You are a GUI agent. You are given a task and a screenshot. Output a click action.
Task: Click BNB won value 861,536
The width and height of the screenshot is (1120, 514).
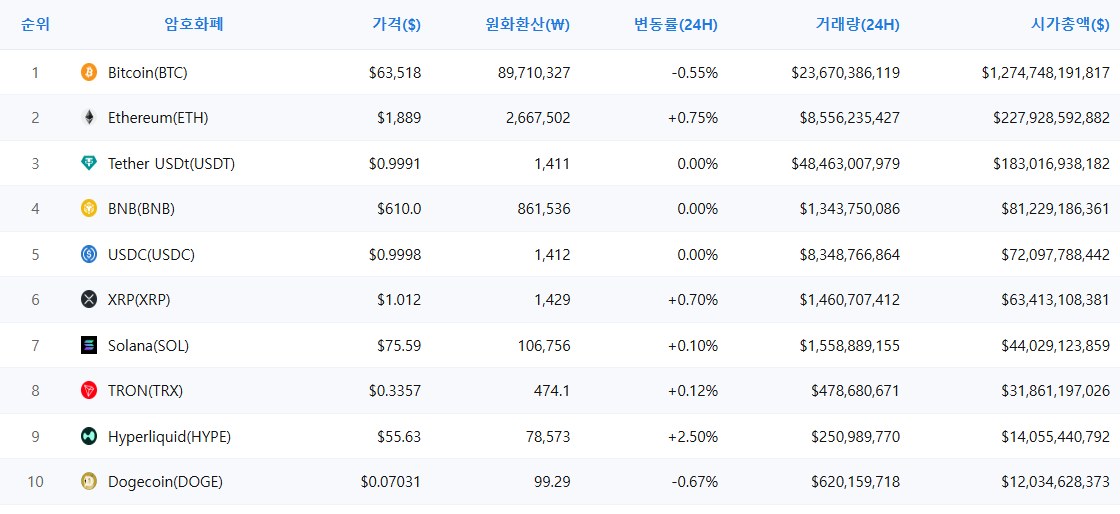(544, 209)
